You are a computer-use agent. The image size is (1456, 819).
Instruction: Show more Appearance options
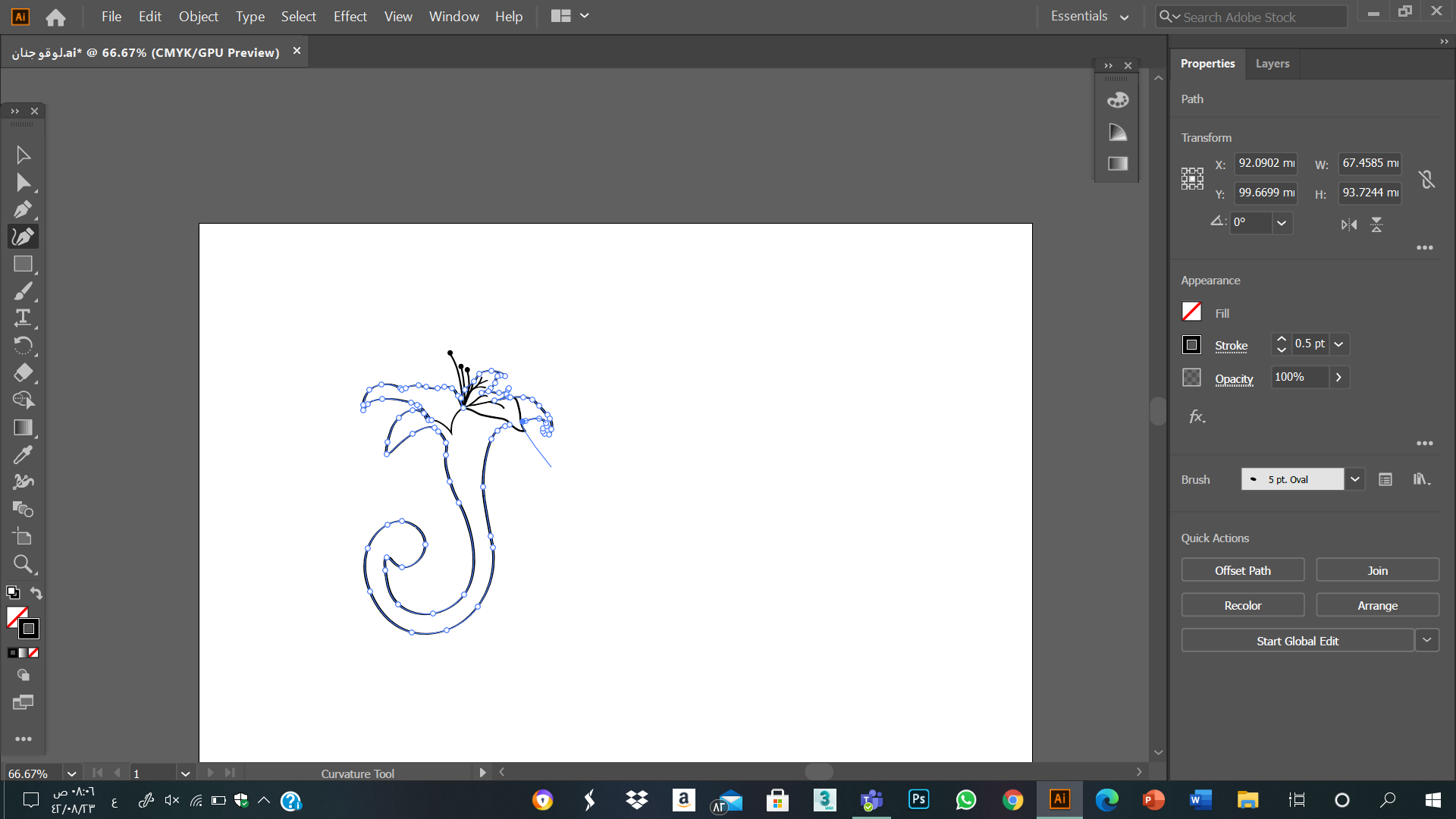pyautogui.click(x=1425, y=444)
